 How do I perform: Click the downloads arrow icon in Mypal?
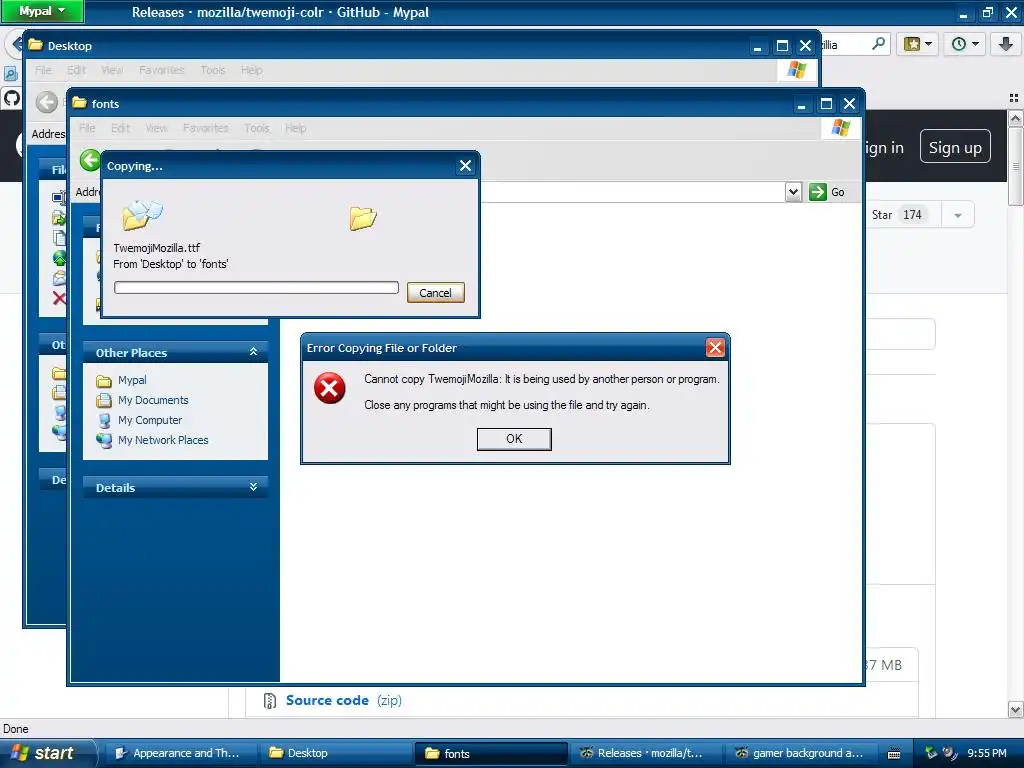[x=1005, y=44]
